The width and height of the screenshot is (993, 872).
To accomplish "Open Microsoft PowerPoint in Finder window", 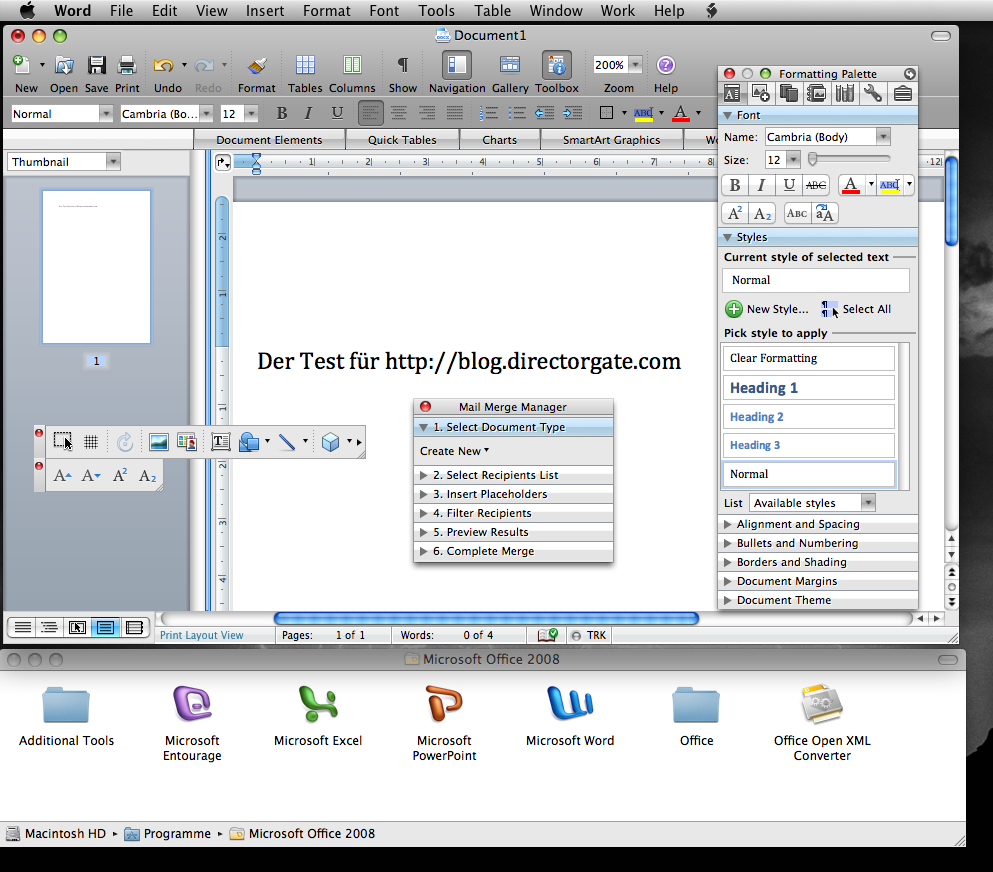I will [444, 704].
